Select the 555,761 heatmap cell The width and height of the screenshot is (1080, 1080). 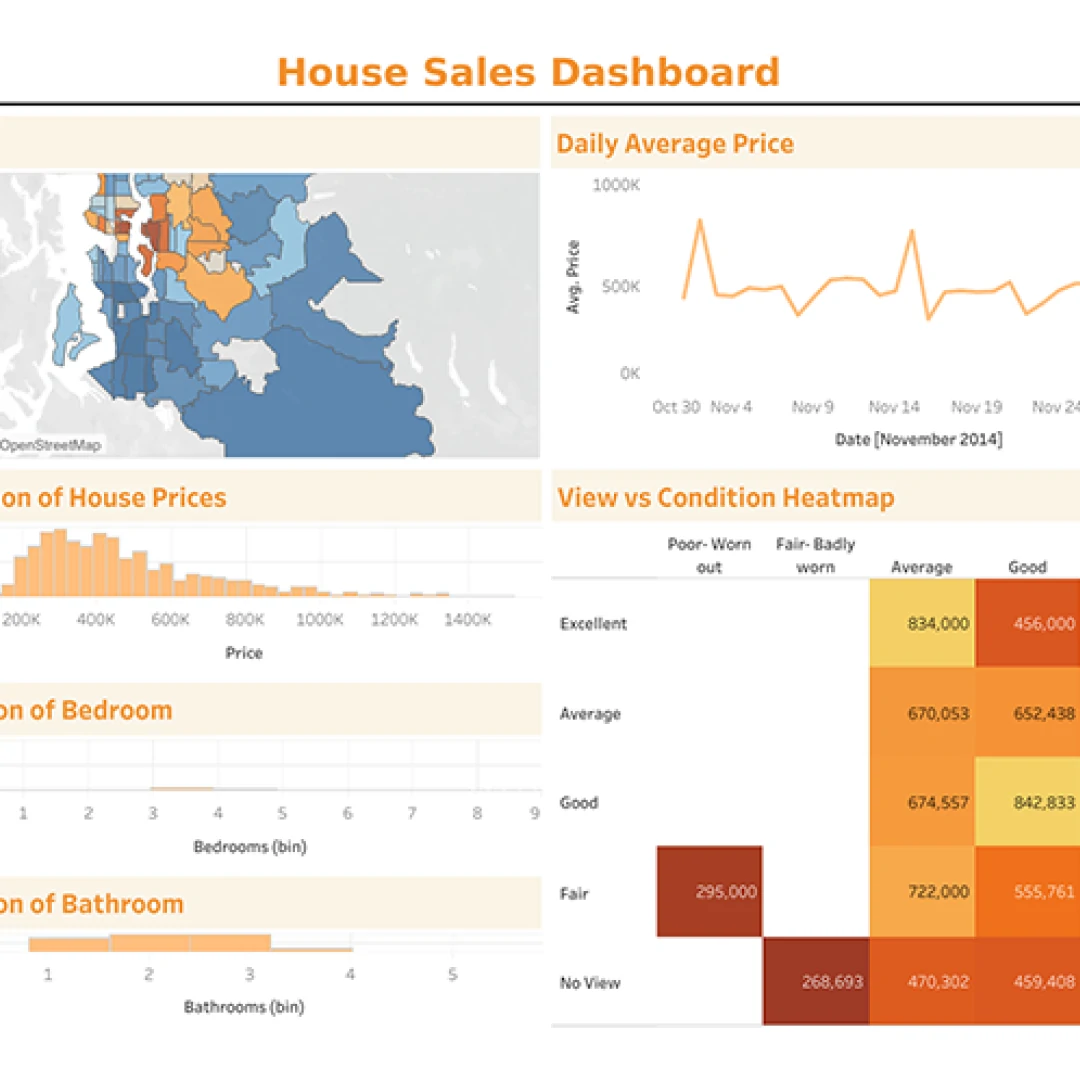coord(1028,891)
